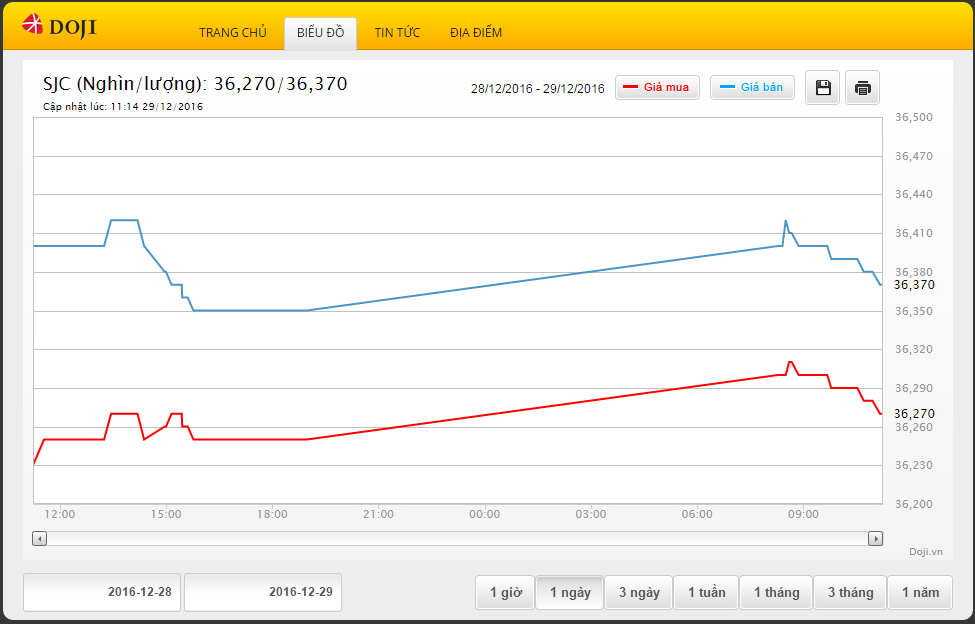Click the 36,200 axis label
Image resolution: width=975 pixels, height=624 pixels.
pyautogui.click(x=913, y=504)
